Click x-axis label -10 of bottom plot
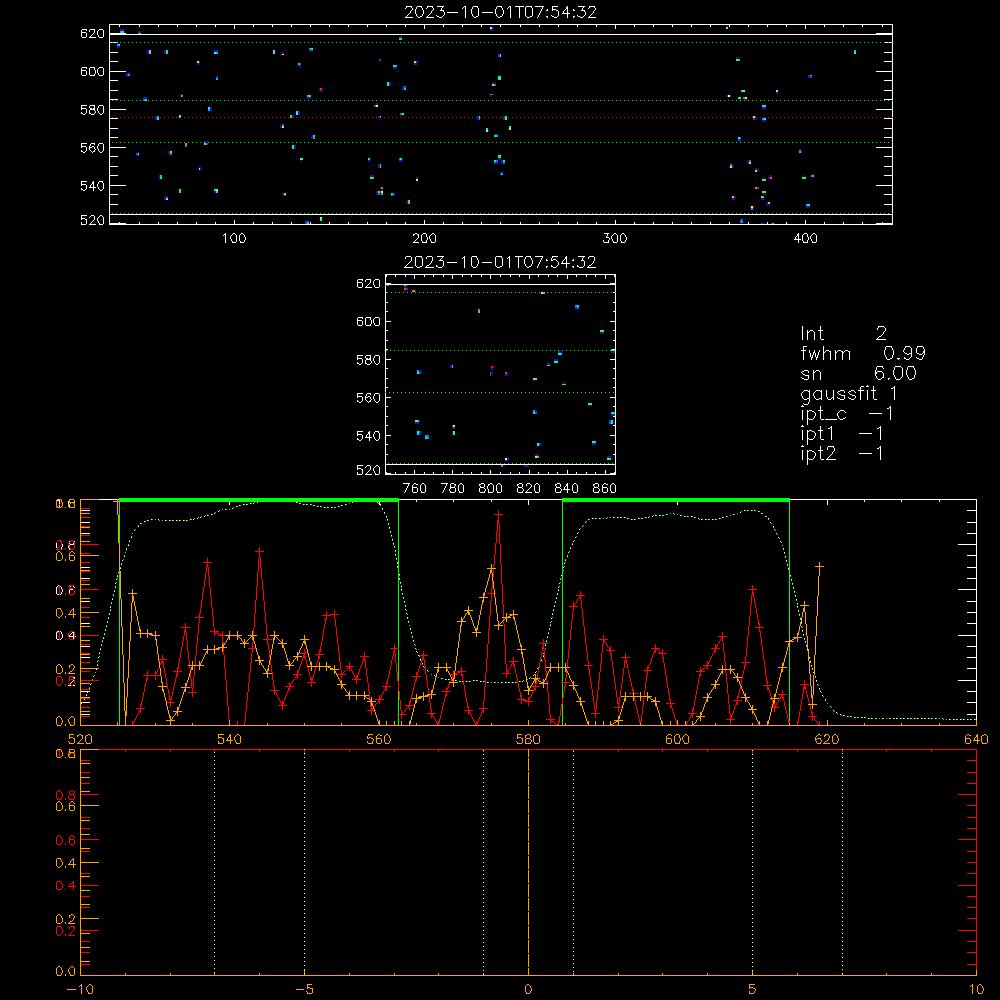 point(80,989)
